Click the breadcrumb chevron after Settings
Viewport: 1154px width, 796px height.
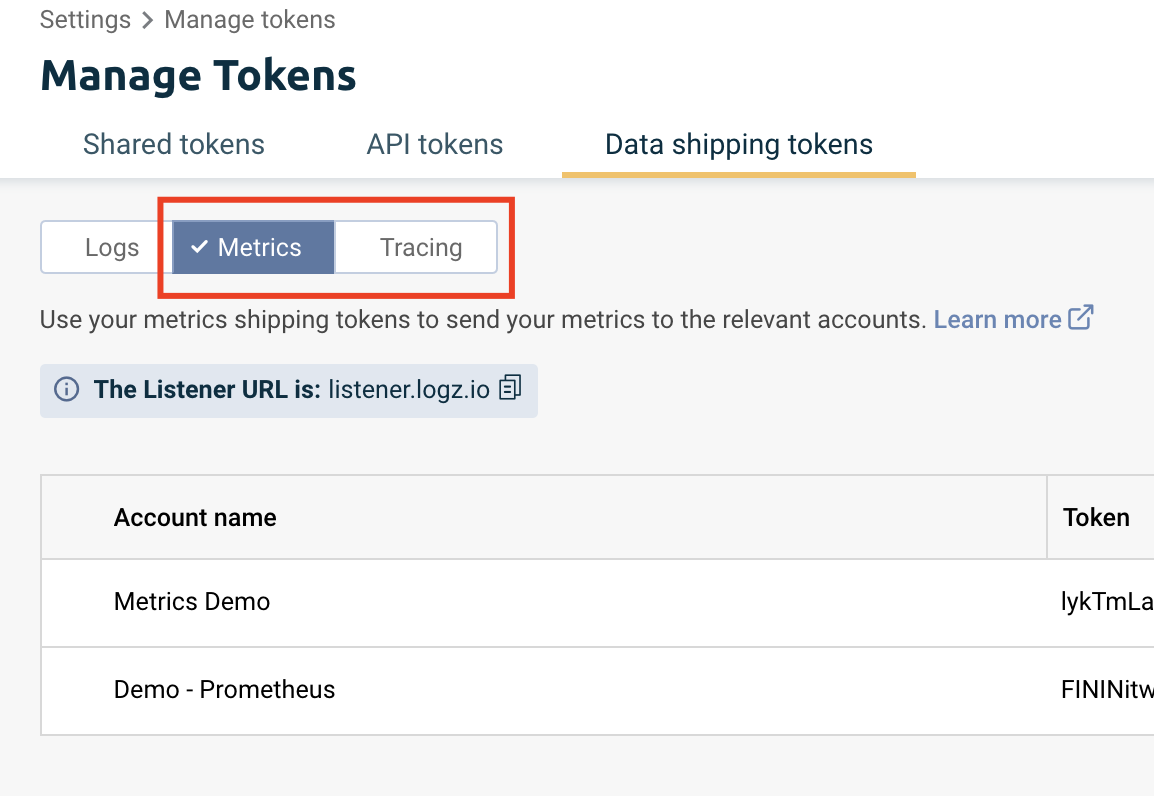[x=147, y=20]
